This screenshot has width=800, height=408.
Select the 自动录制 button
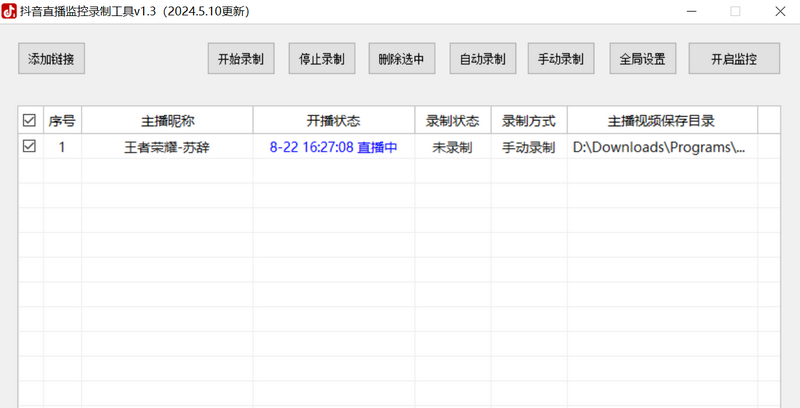pos(482,59)
